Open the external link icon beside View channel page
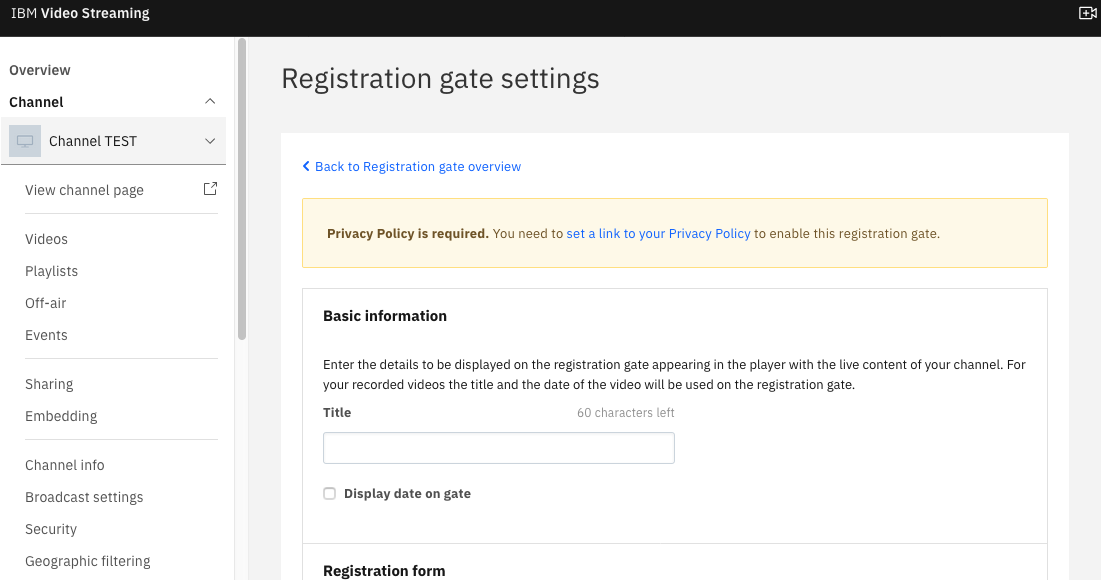Viewport: 1101px width, 580px height. click(x=210, y=189)
